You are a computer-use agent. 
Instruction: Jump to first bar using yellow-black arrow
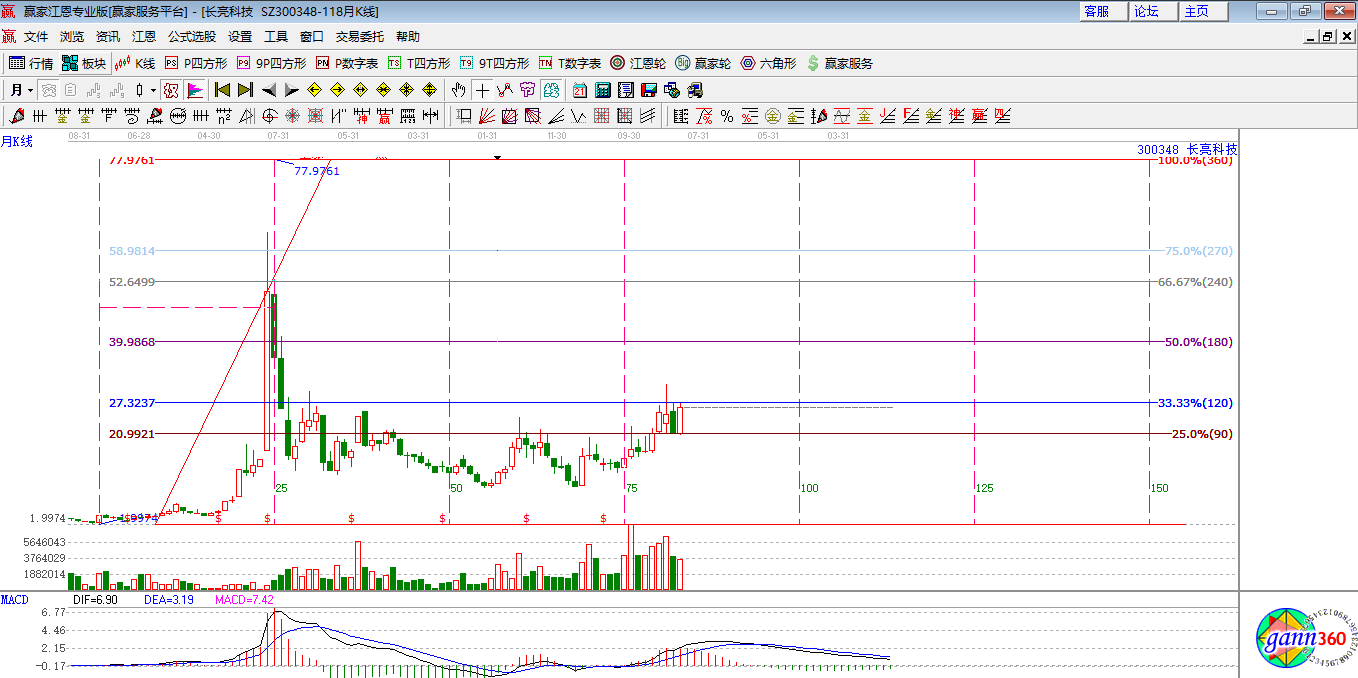click(x=222, y=90)
